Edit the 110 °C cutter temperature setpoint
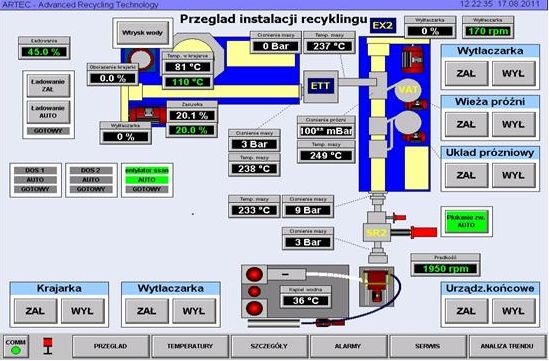Image resolution: width=549 pixels, height=361 pixels. pyautogui.click(x=188, y=82)
